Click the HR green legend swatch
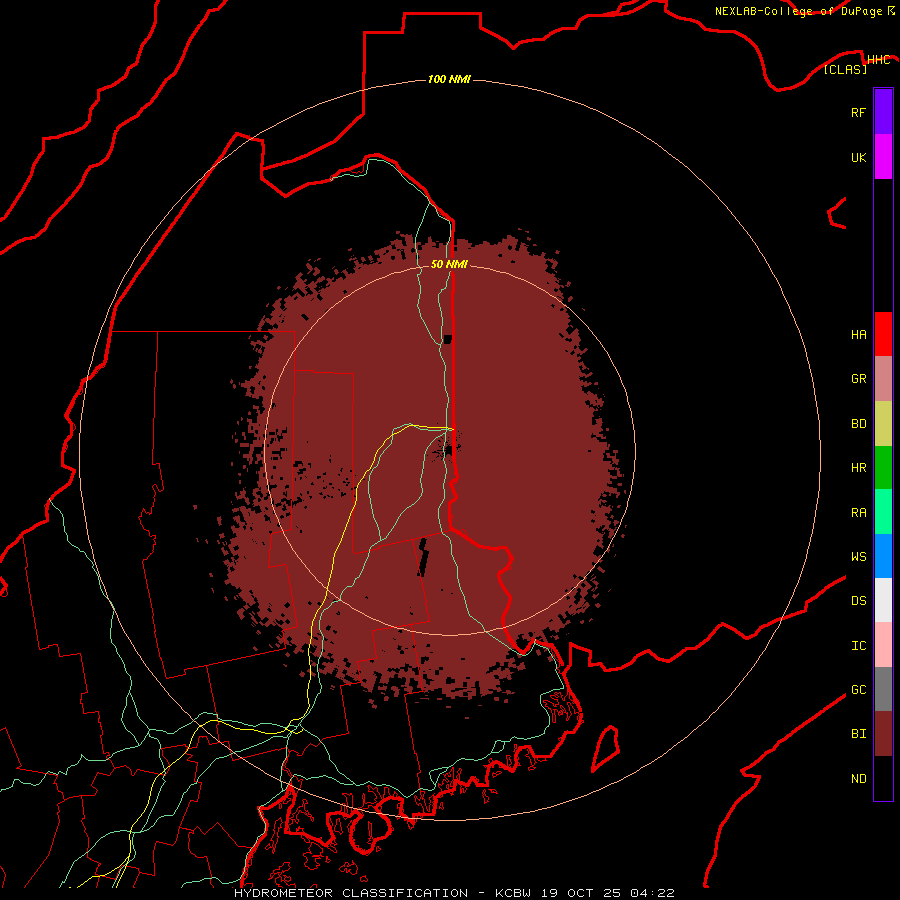This screenshot has width=900, height=900. (x=883, y=468)
